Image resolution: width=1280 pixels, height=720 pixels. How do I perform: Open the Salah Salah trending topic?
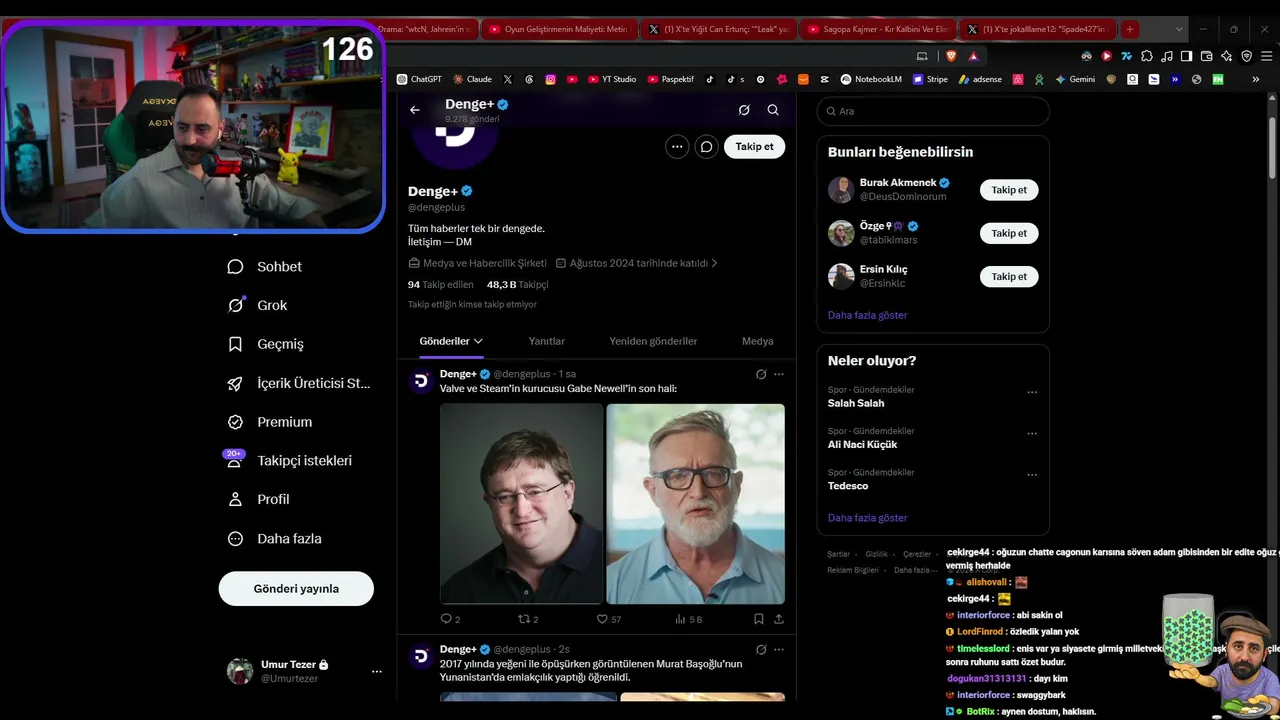pyautogui.click(x=856, y=403)
